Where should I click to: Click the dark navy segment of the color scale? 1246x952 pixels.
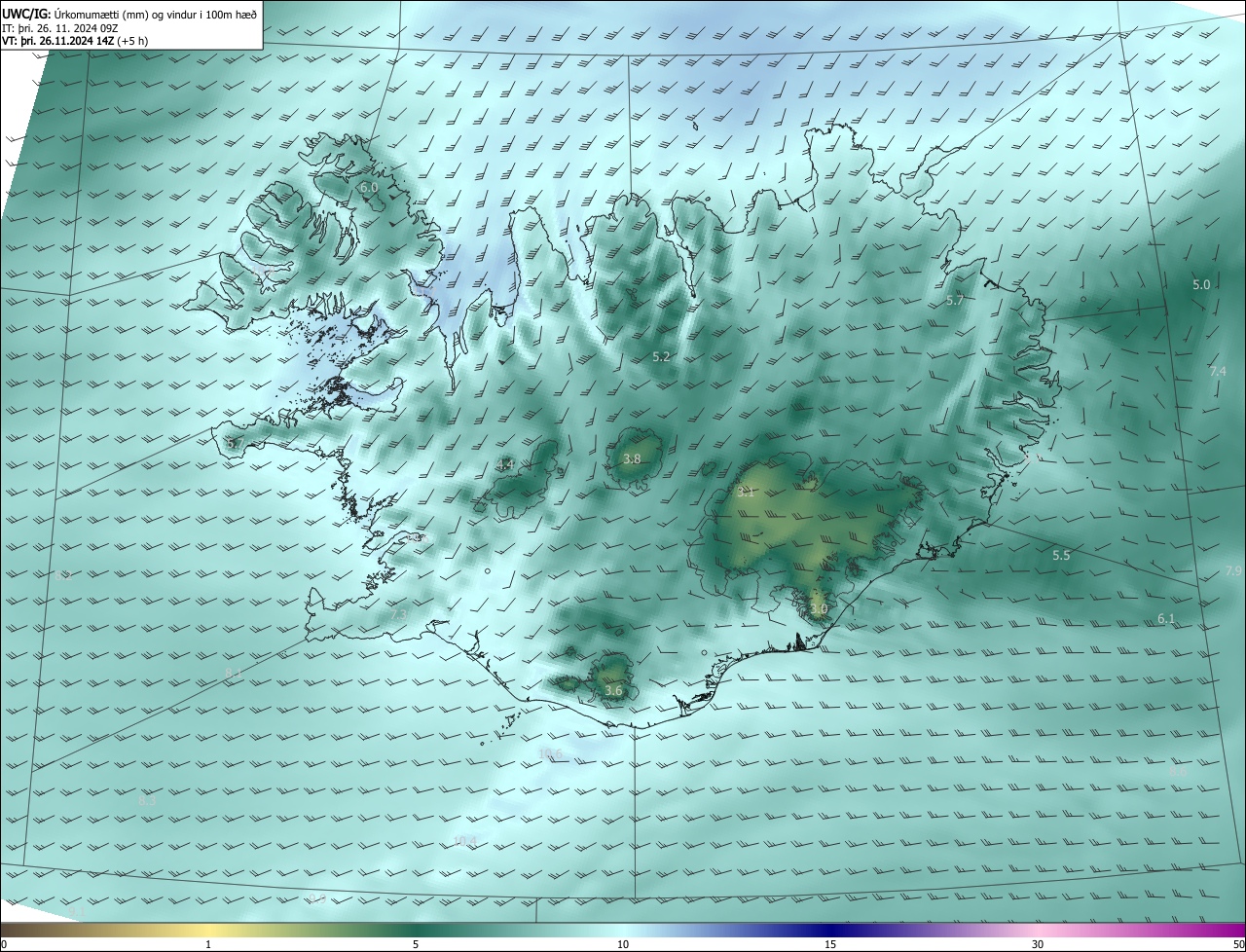point(830,930)
